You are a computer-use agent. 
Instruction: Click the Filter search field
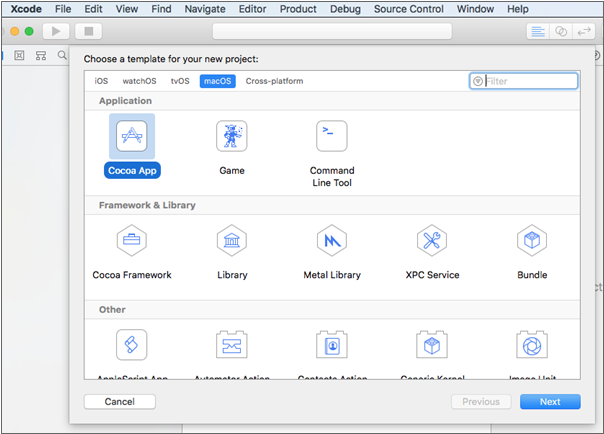[x=530, y=81]
